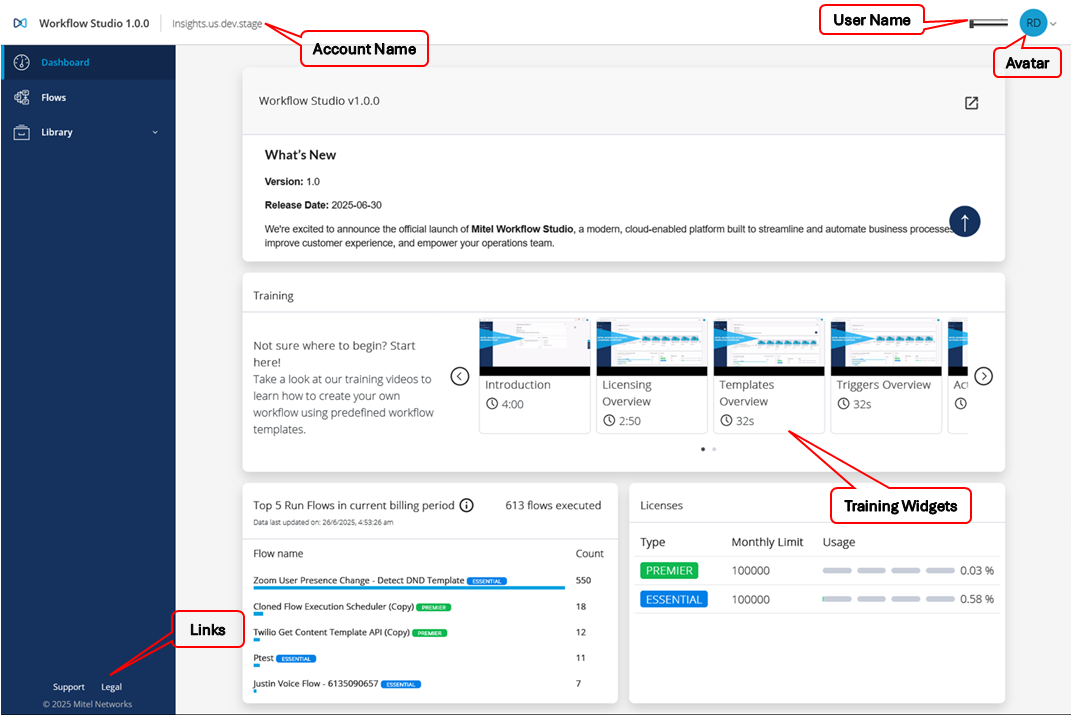This screenshot has height=716, width=1071.
Task: Click the clock icon on Licensing Overview card
Action: point(609,421)
